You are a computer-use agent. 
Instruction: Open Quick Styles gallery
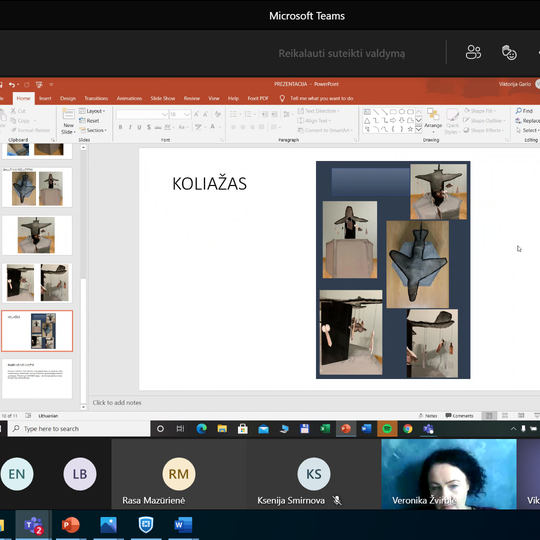[452, 121]
